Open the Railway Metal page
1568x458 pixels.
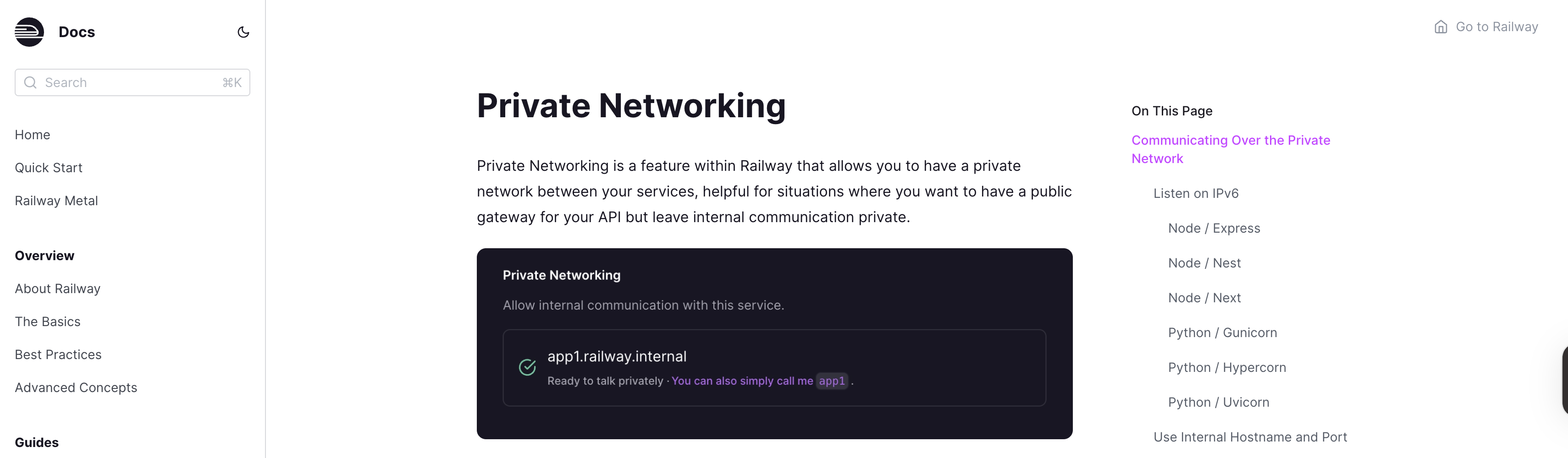(56, 200)
